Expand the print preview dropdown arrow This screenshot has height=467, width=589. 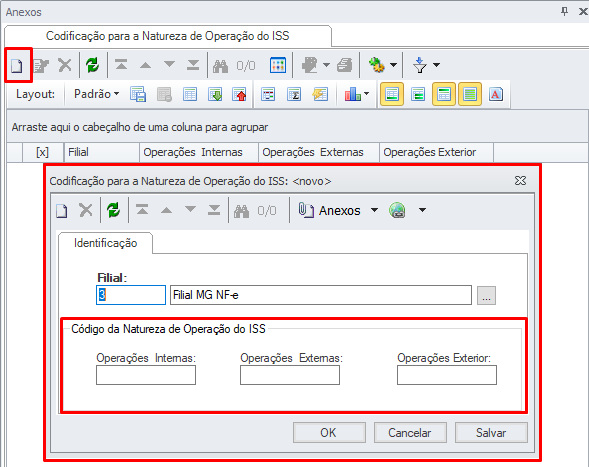(x=326, y=65)
